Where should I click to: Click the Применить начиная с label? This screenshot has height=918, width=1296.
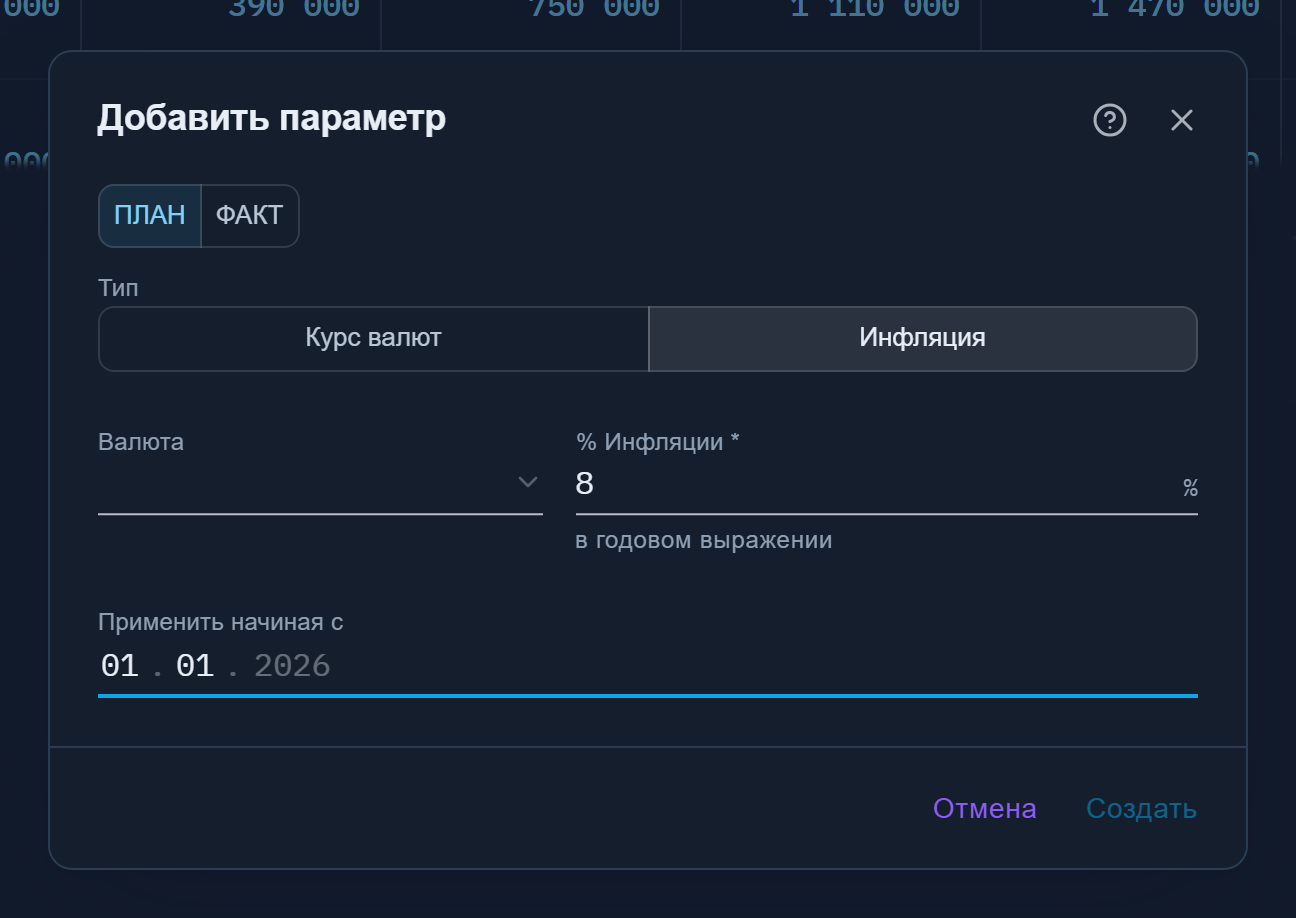221,622
